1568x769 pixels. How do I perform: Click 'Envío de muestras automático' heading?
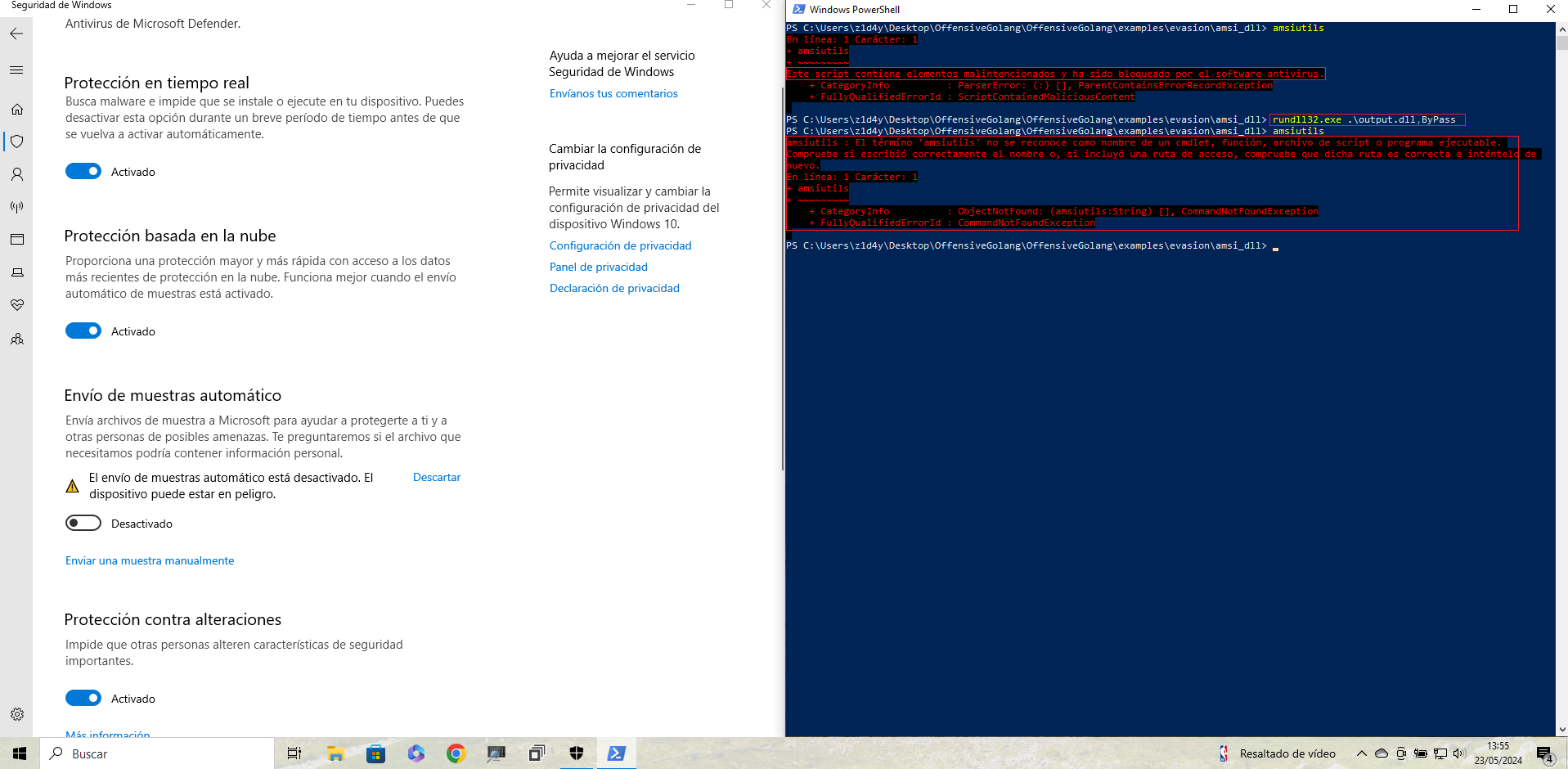click(x=173, y=395)
